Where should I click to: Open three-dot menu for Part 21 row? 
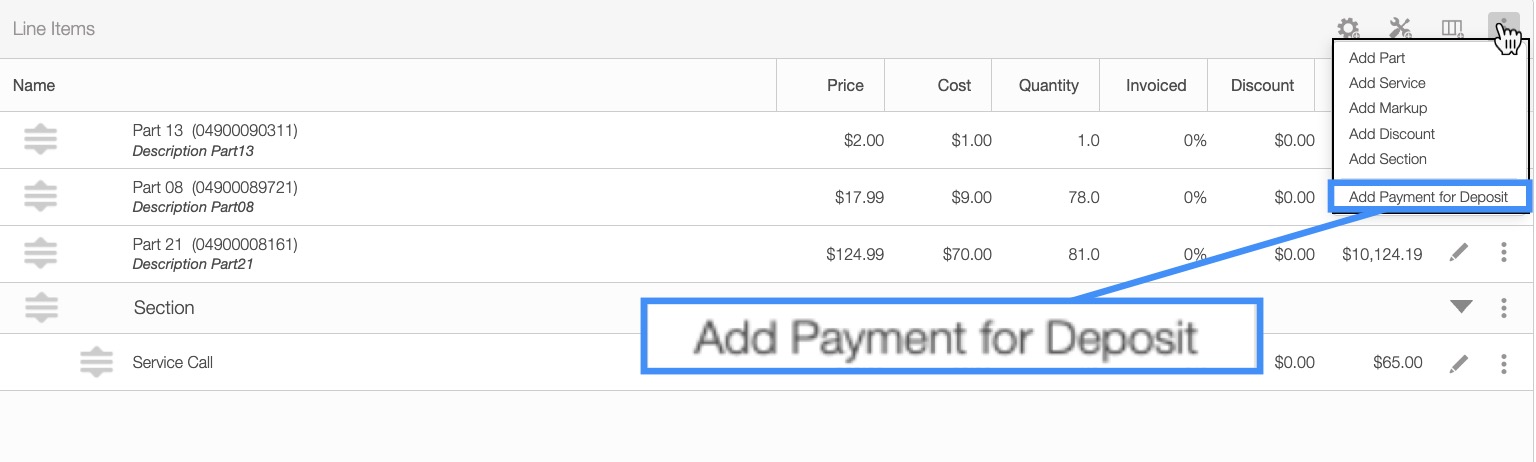tap(1504, 254)
